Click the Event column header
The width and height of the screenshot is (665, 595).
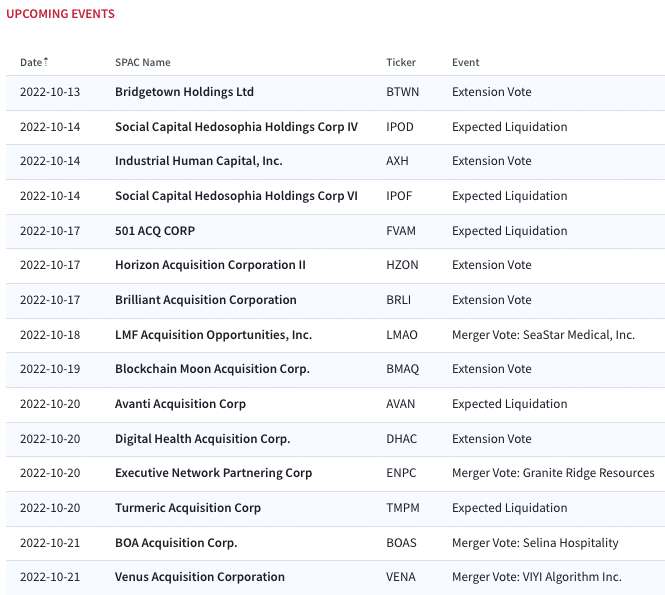tap(465, 62)
